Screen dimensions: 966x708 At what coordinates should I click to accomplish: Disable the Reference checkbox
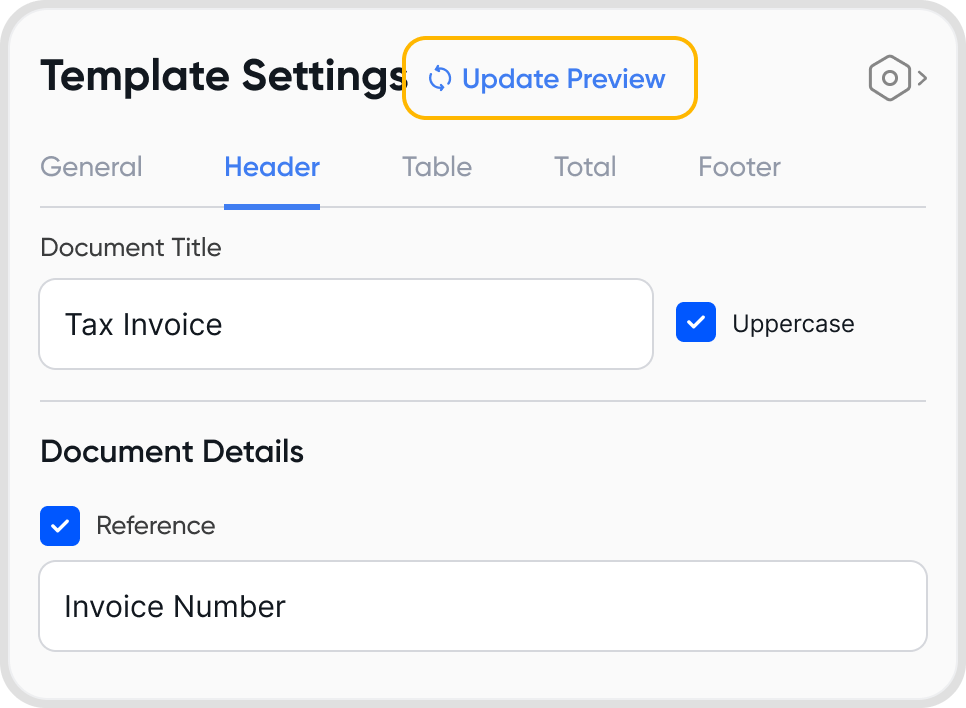coord(60,526)
